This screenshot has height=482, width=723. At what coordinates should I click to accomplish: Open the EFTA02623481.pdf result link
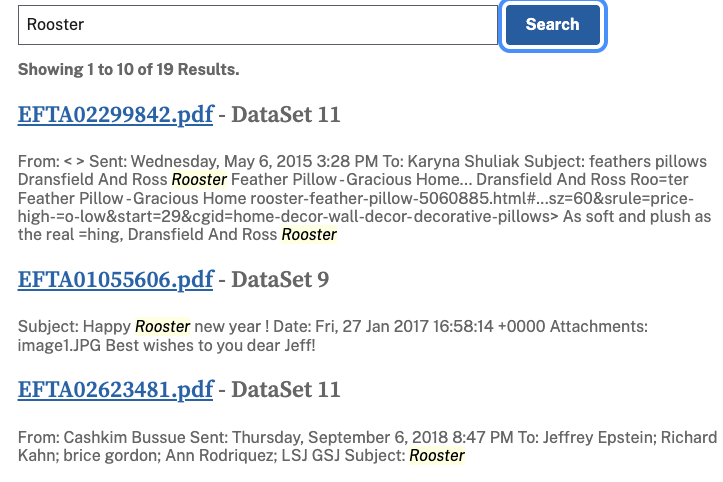115,389
